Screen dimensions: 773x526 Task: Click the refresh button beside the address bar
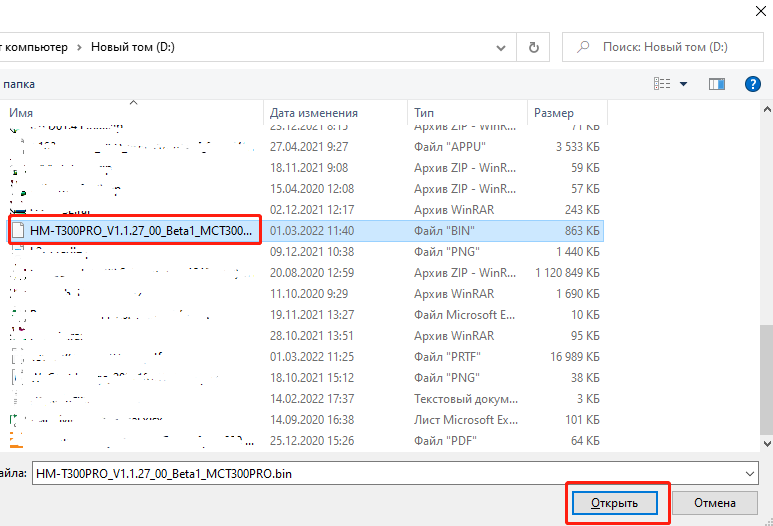point(535,46)
